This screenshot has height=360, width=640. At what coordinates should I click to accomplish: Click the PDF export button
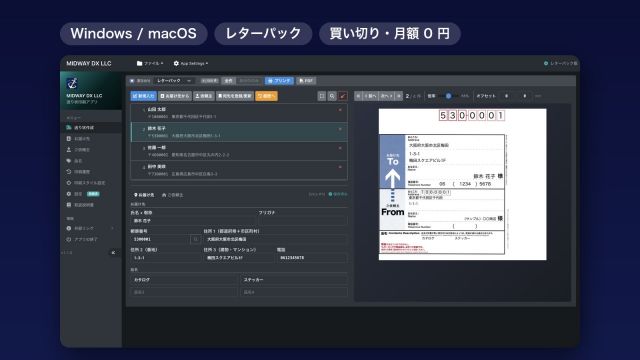[x=306, y=81]
